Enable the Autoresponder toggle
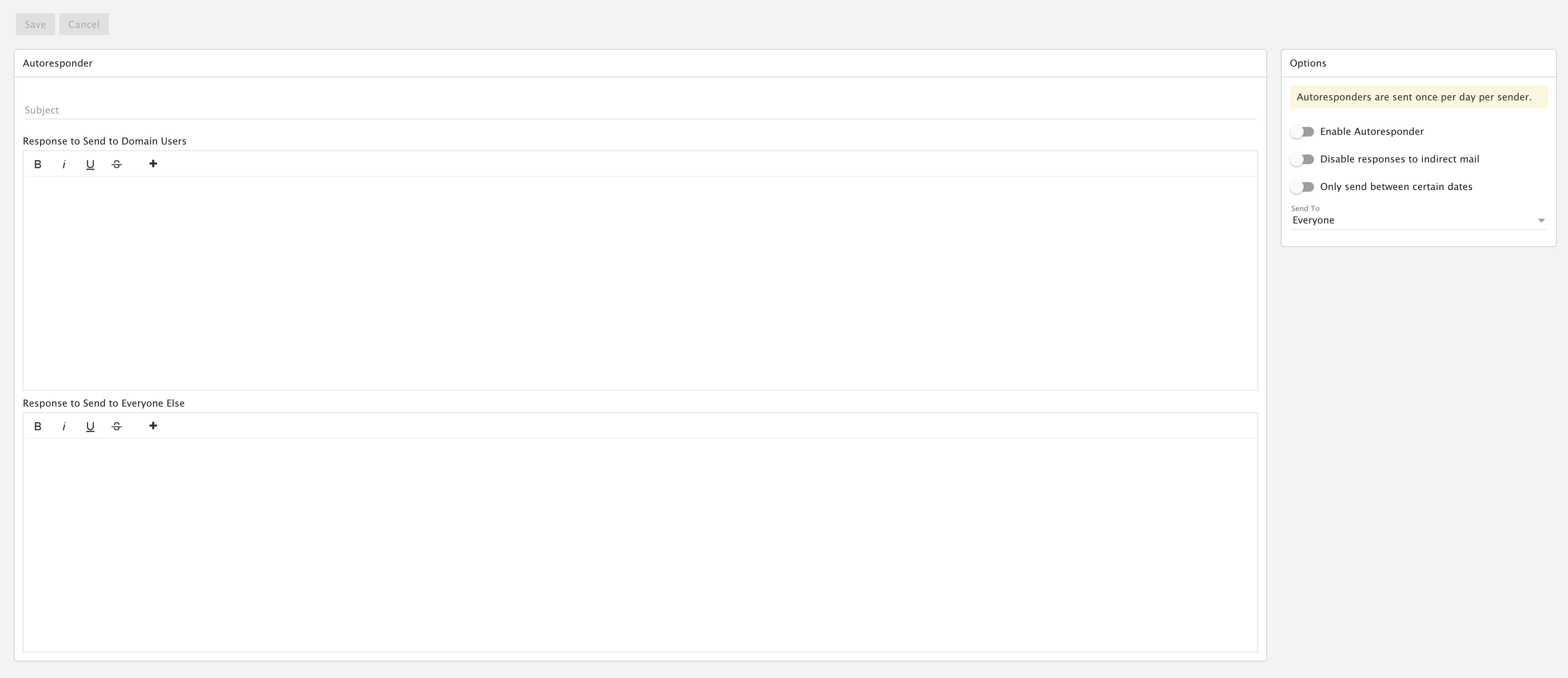 tap(1302, 132)
